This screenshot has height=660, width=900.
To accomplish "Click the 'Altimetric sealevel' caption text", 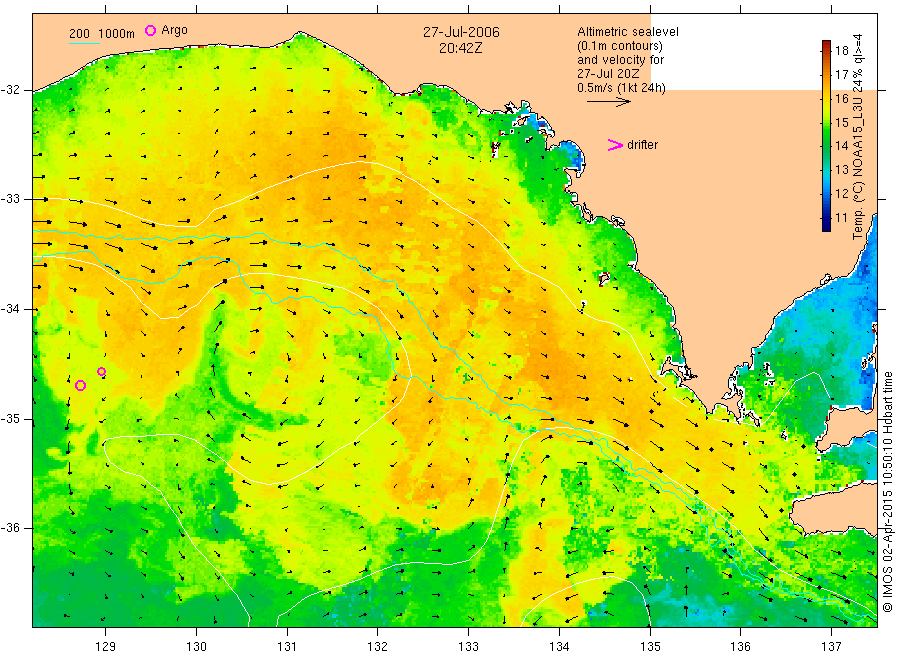I will pos(628,32).
